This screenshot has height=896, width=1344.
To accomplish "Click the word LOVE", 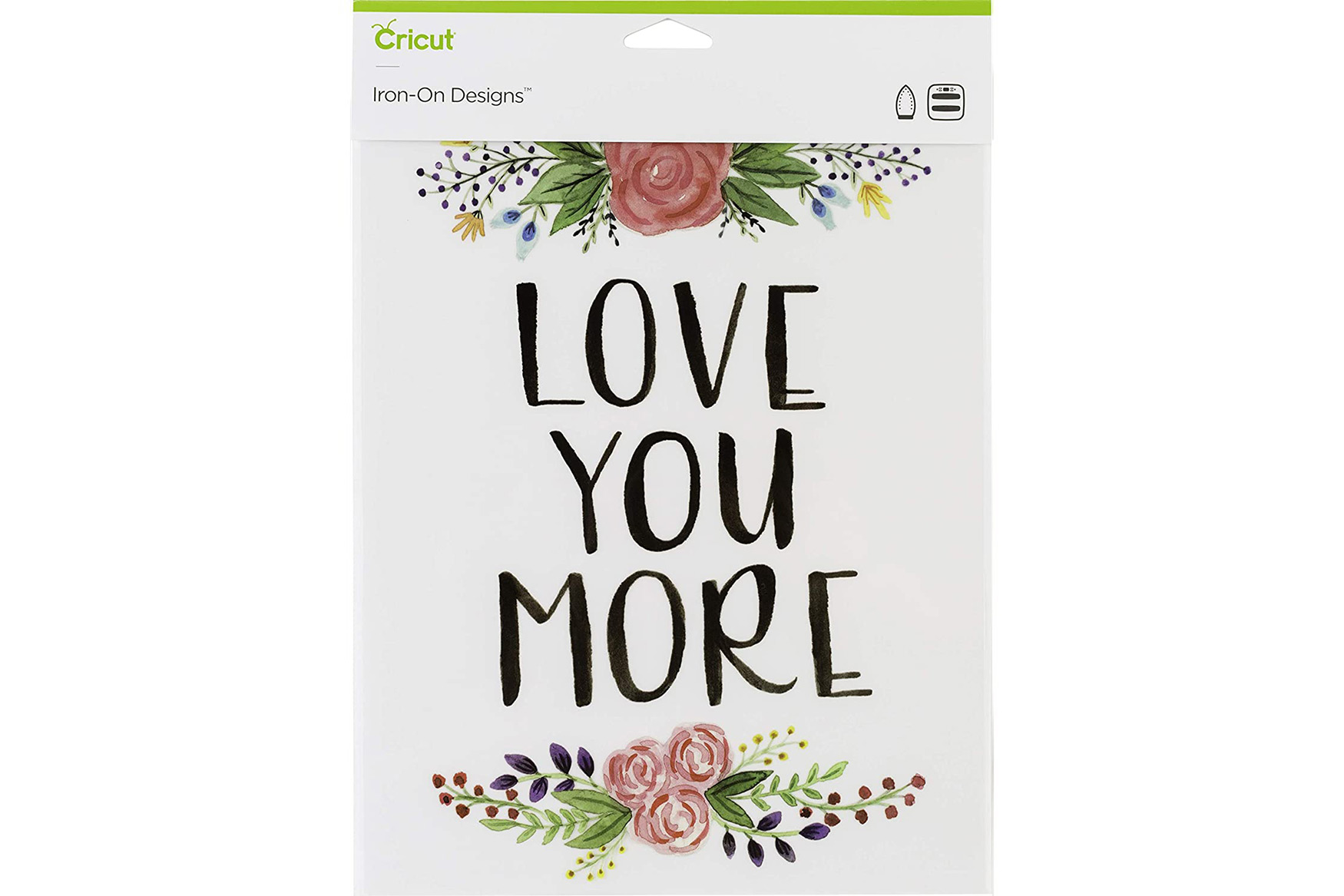I will click(670, 344).
